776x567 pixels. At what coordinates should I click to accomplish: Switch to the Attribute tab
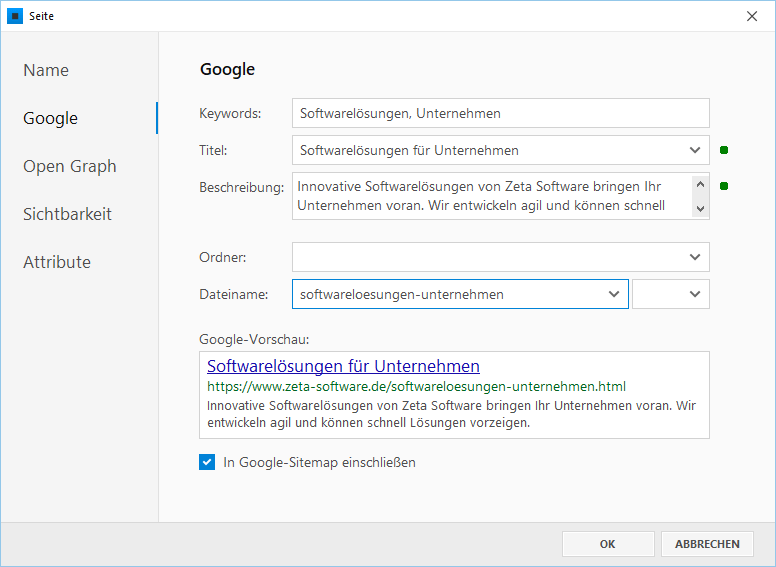tap(57, 262)
